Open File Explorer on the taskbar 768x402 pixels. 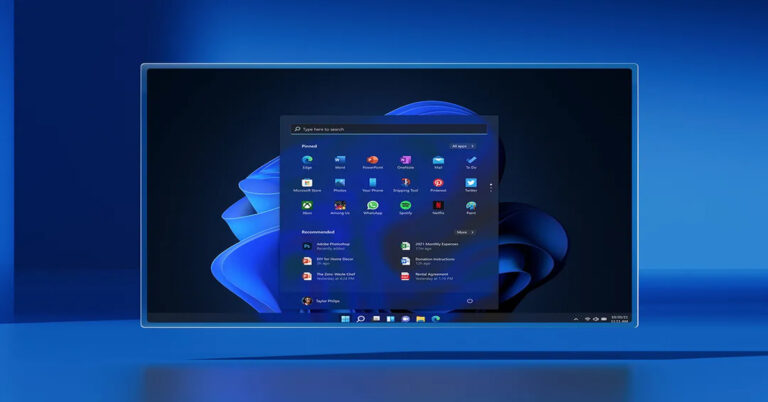click(x=421, y=319)
